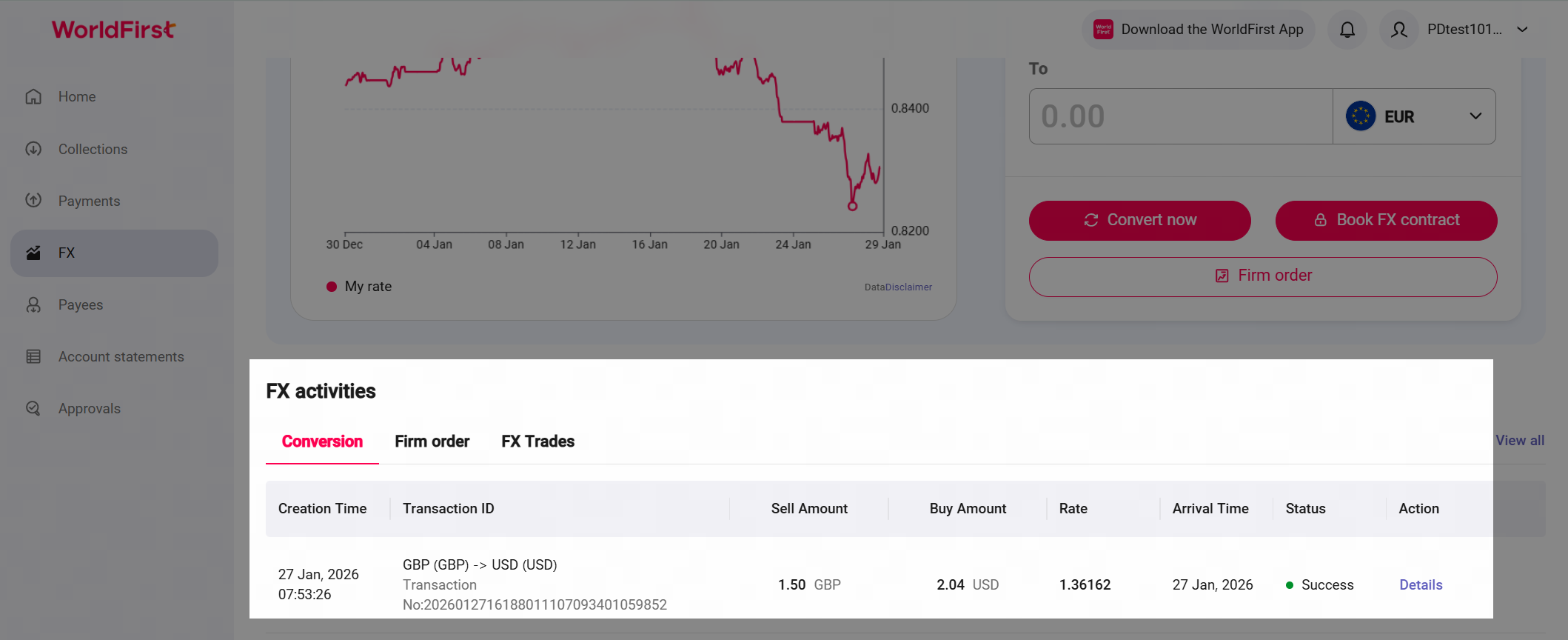Click the user profile avatar icon

click(1398, 30)
